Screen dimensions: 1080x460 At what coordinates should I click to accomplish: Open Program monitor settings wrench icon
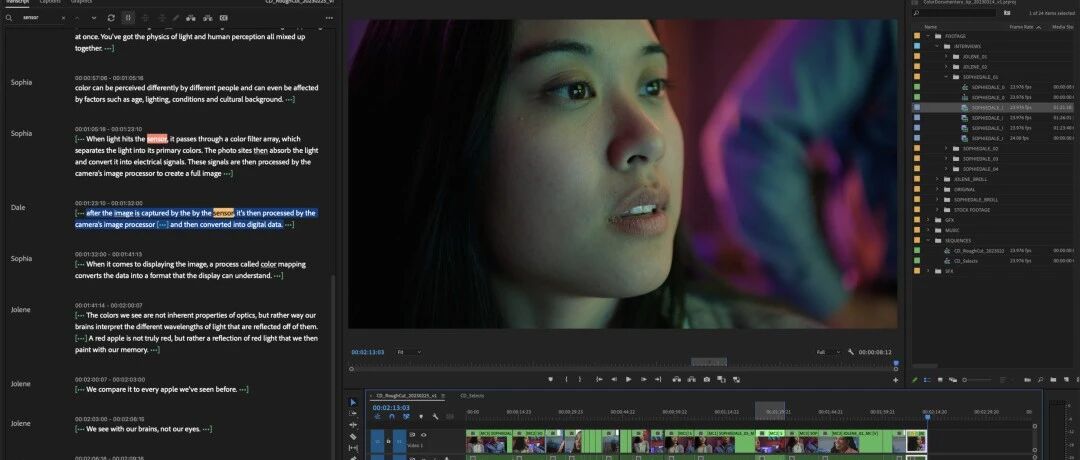[851, 352]
